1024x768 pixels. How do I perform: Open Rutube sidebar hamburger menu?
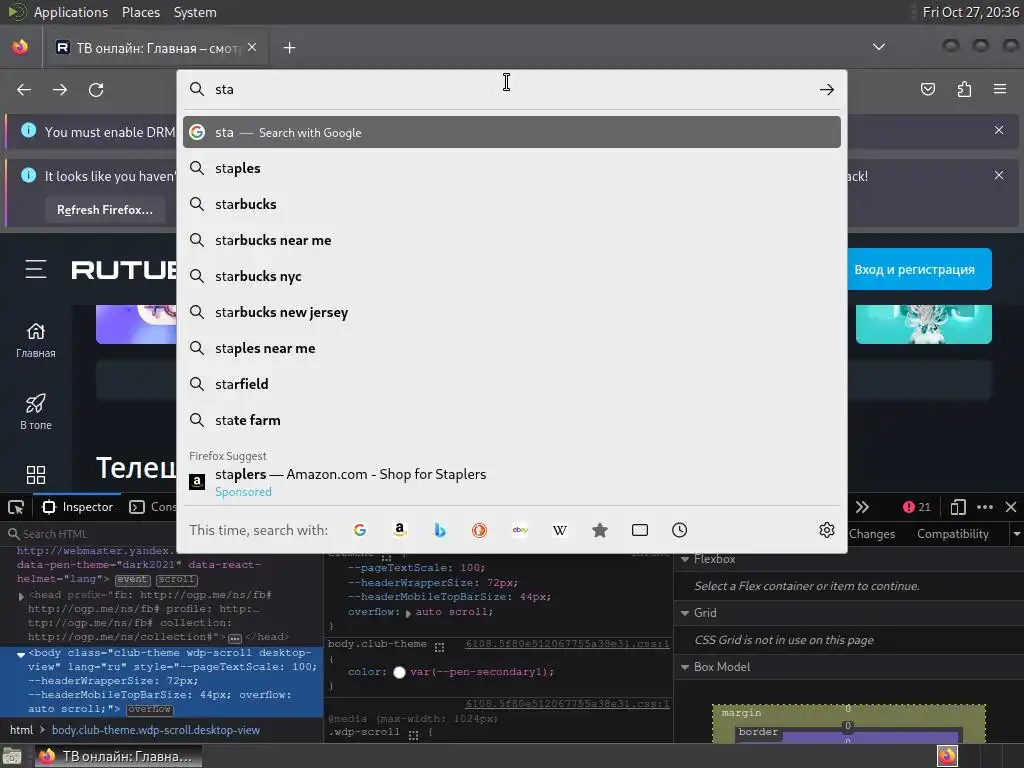click(x=36, y=269)
